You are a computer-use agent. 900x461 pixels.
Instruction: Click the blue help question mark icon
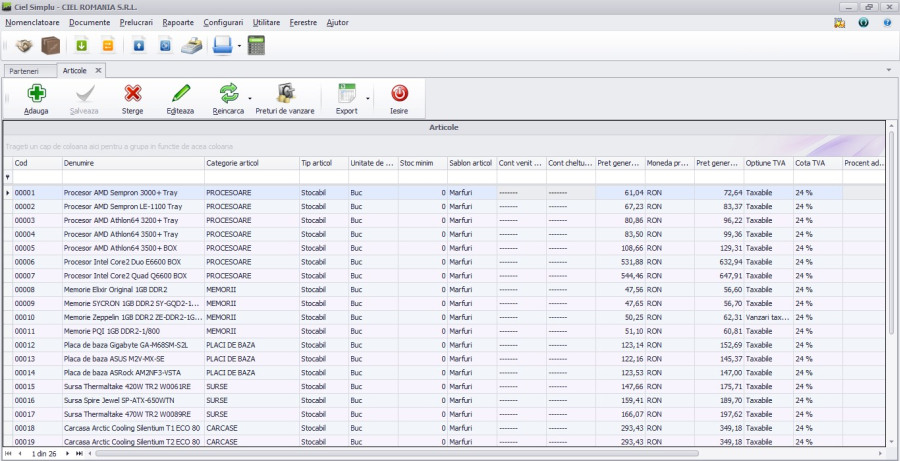click(x=886, y=22)
